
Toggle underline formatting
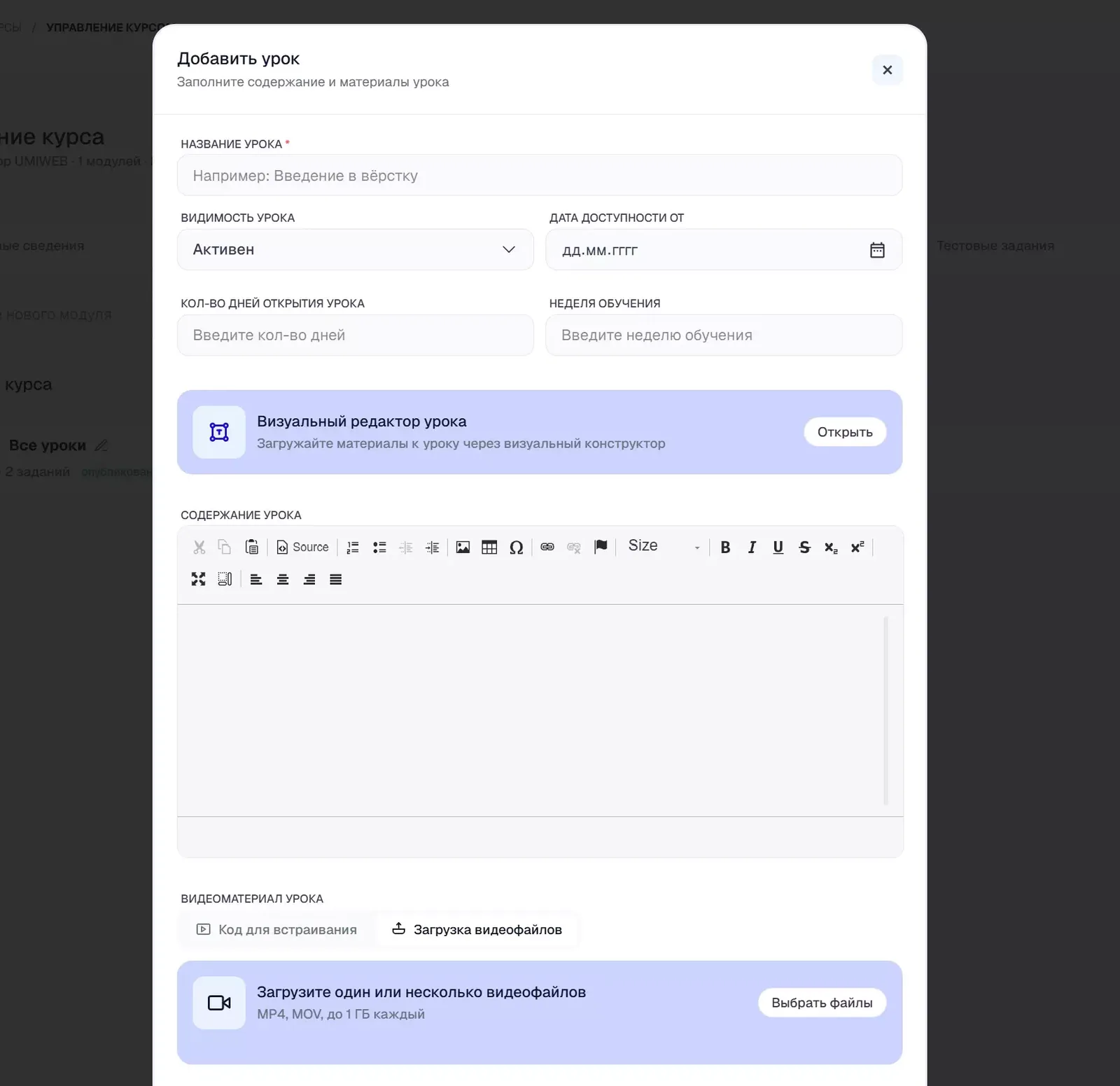pyautogui.click(x=778, y=548)
